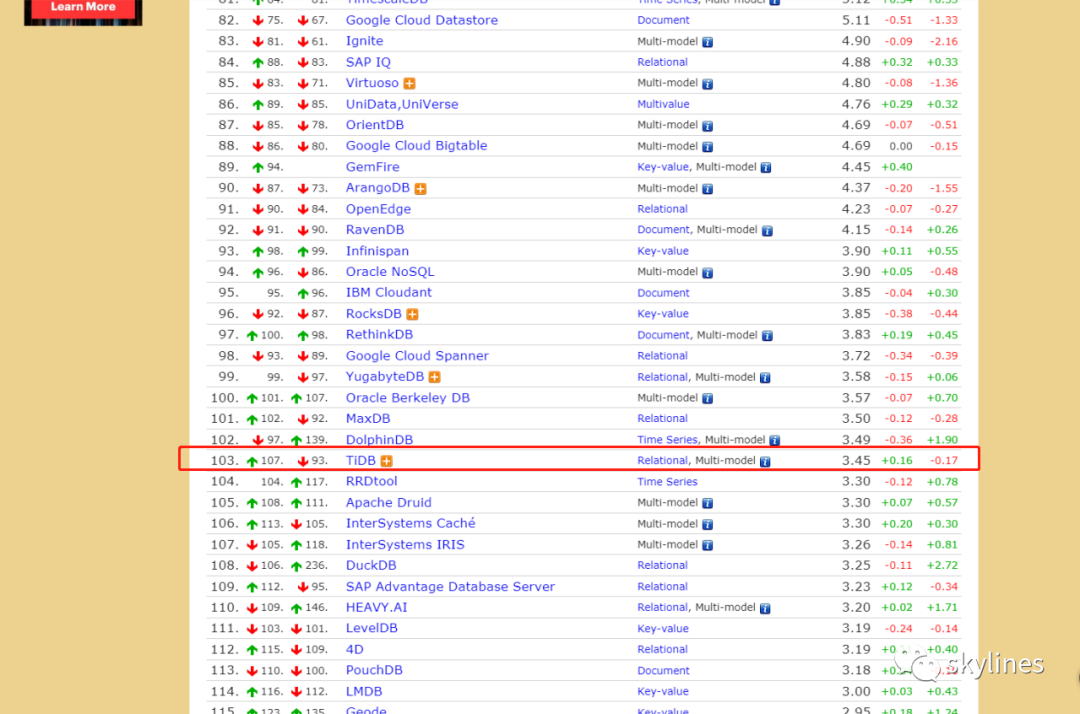Open the Apache Druid link
Viewport: 1080px width, 714px height.
[388, 502]
